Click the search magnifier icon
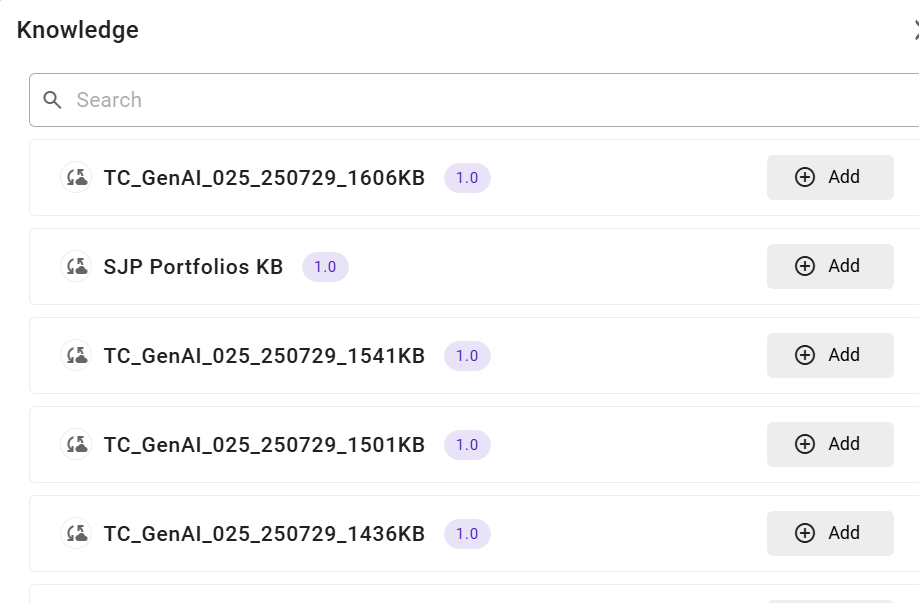The width and height of the screenshot is (919, 603). pyautogui.click(x=53, y=100)
